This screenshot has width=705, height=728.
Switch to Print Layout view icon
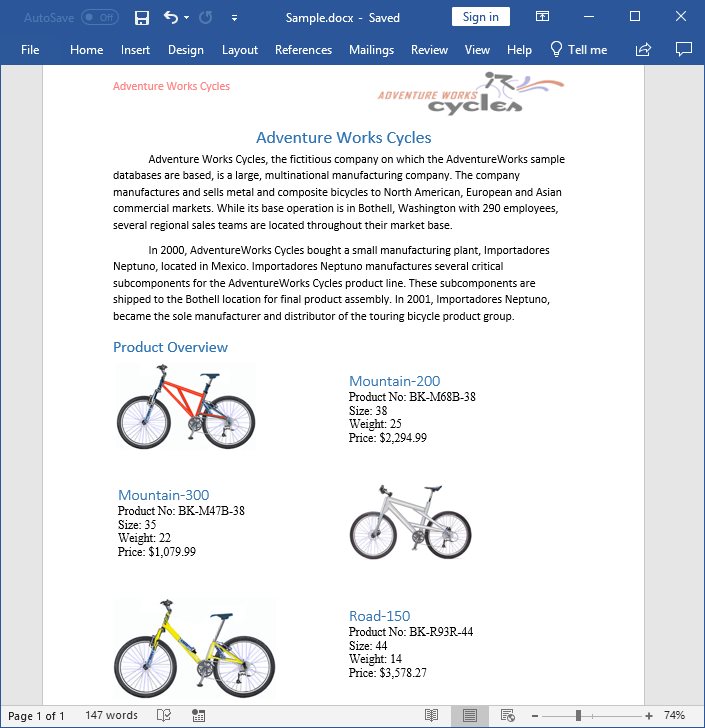click(x=470, y=715)
